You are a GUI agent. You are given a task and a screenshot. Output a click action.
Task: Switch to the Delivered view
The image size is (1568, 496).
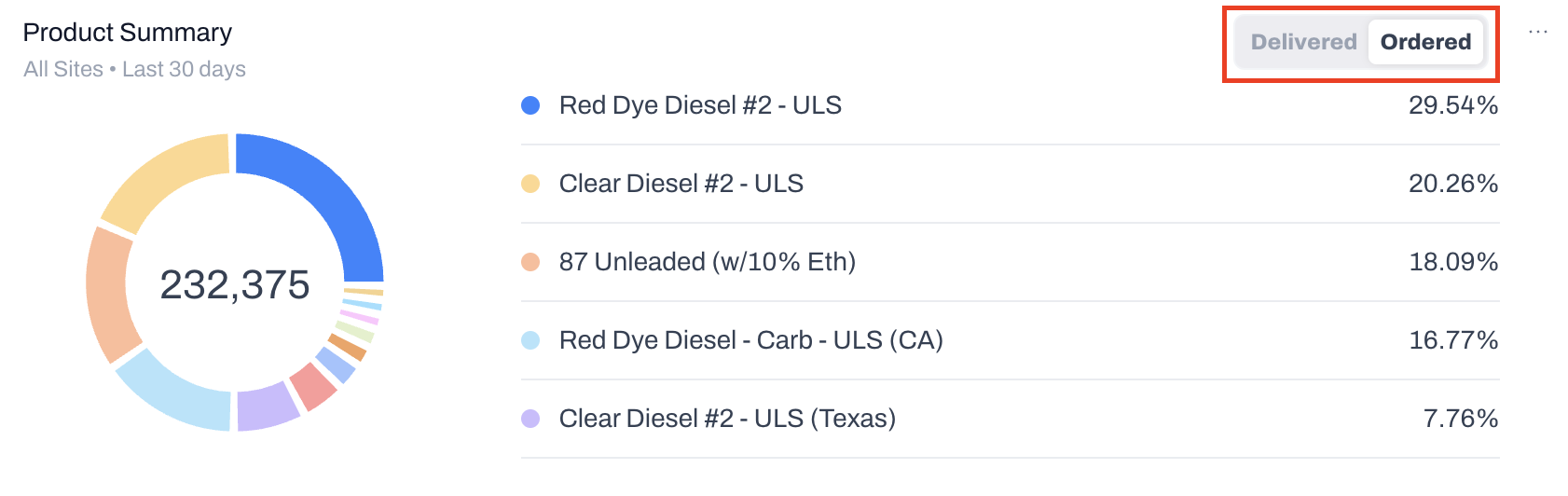click(x=1303, y=42)
